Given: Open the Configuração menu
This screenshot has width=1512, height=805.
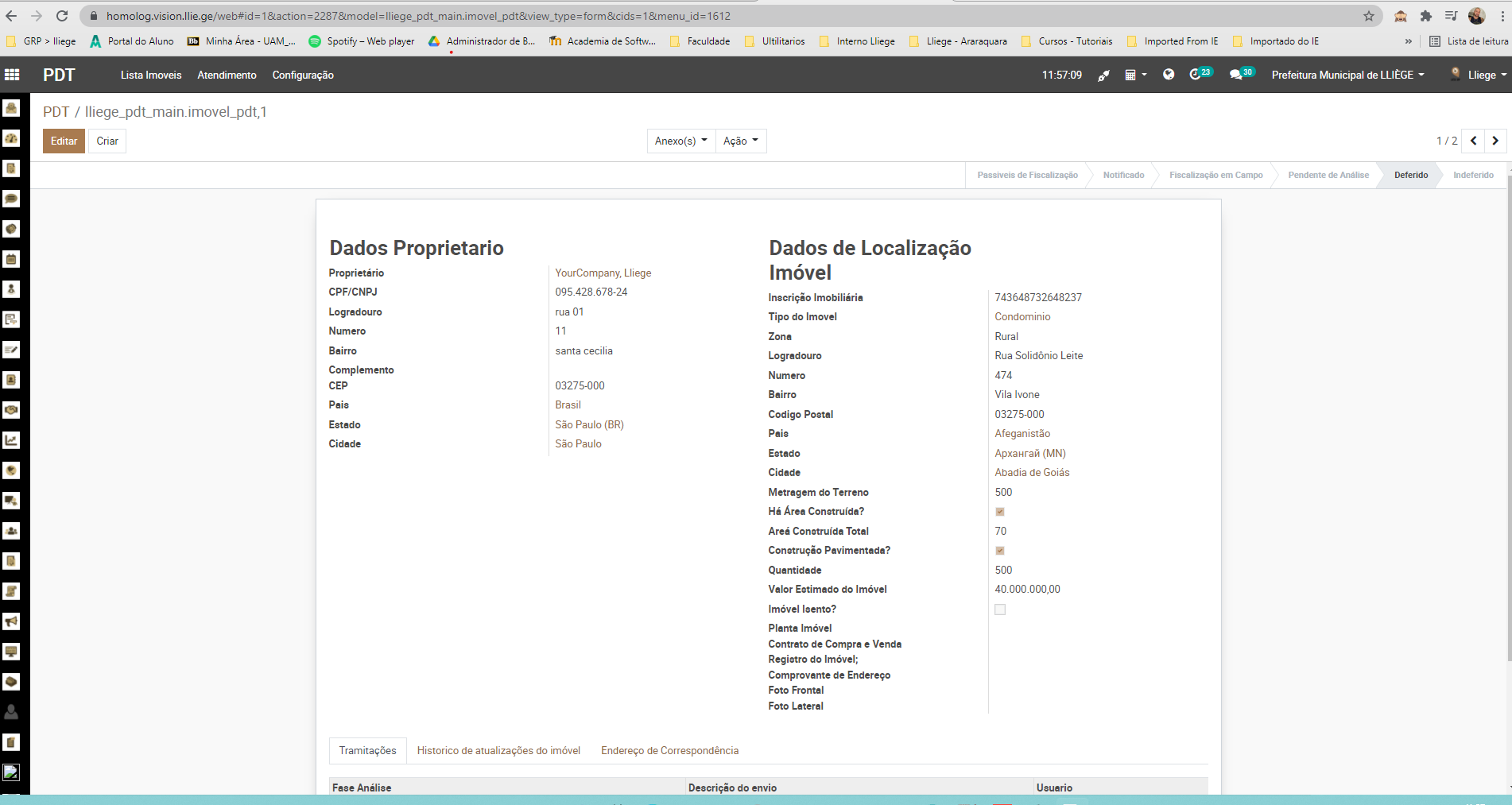Looking at the screenshot, I should (x=303, y=75).
